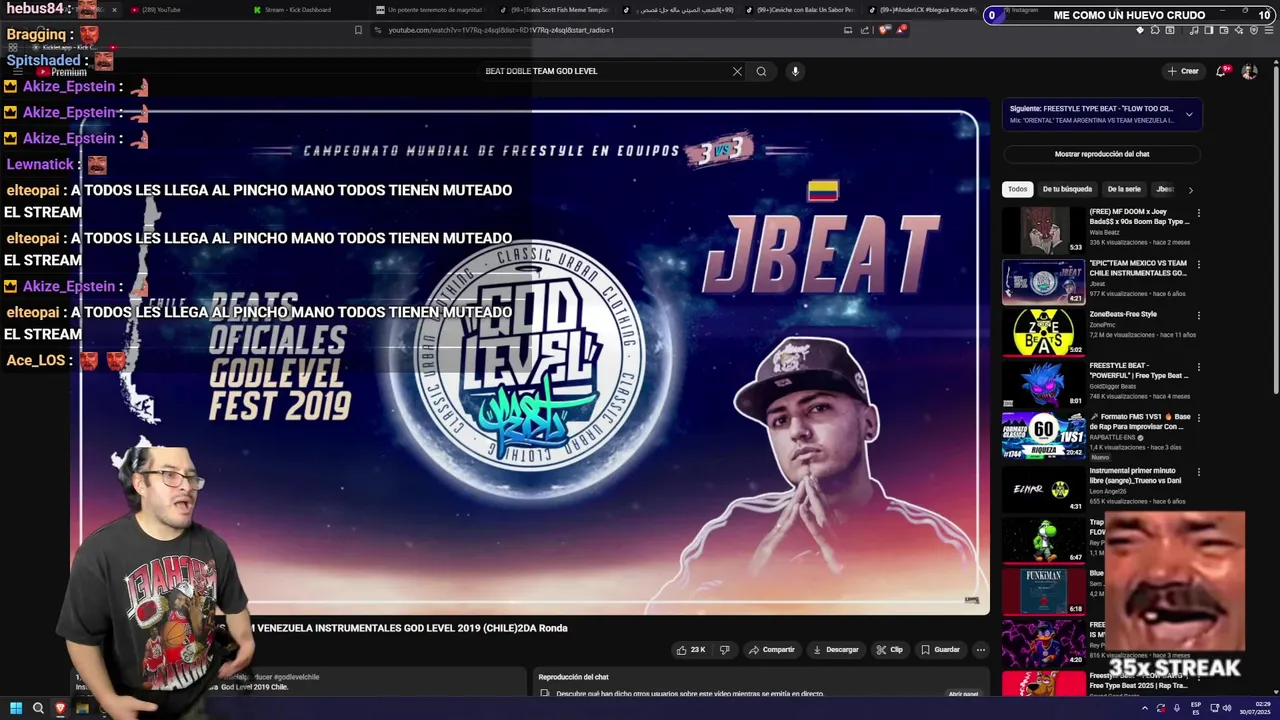Click Mostrar reproducción del chat
Image resolution: width=1280 pixels, height=720 pixels.
(x=1102, y=154)
